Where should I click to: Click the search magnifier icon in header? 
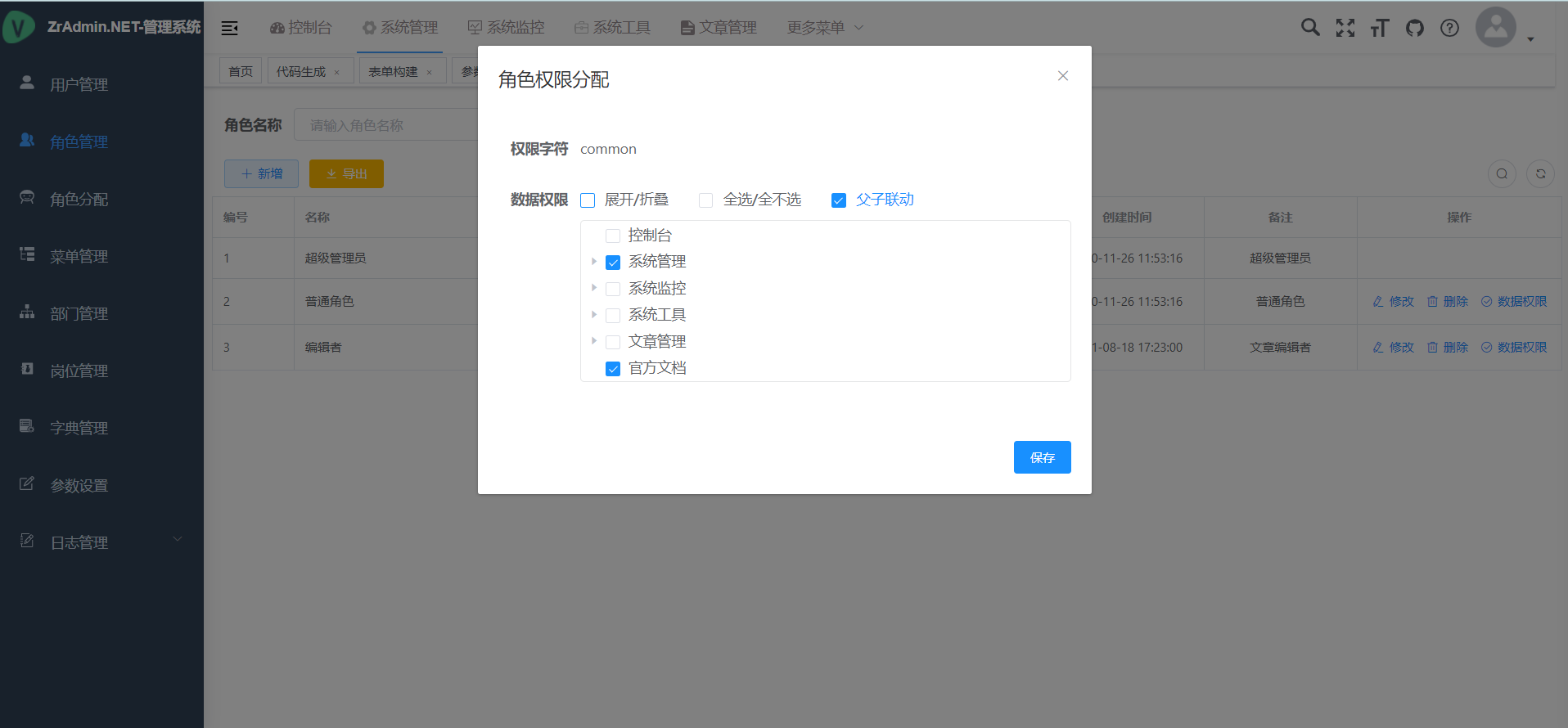(x=1310, y=28)
